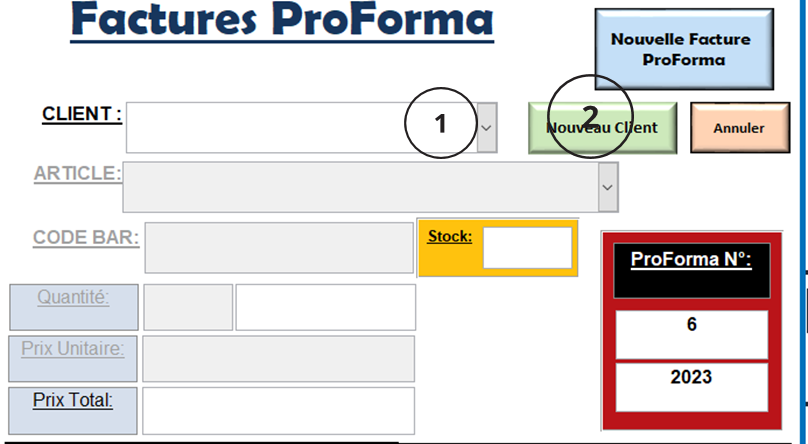Click the Prix Total value field
Image resolution: width=808 pixels, height=444 pixels.
coord(279,411)
